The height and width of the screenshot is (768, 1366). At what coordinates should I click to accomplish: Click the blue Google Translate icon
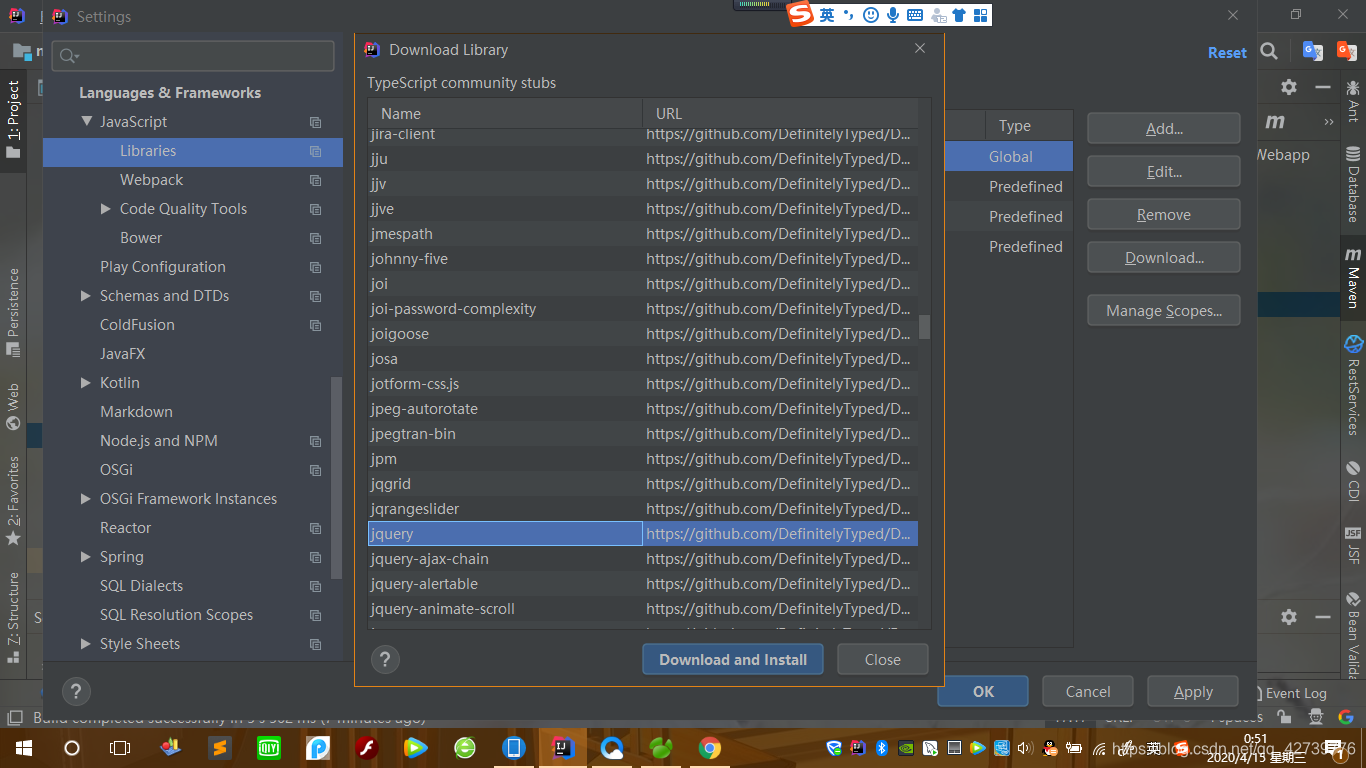[x=1312, y=51]
